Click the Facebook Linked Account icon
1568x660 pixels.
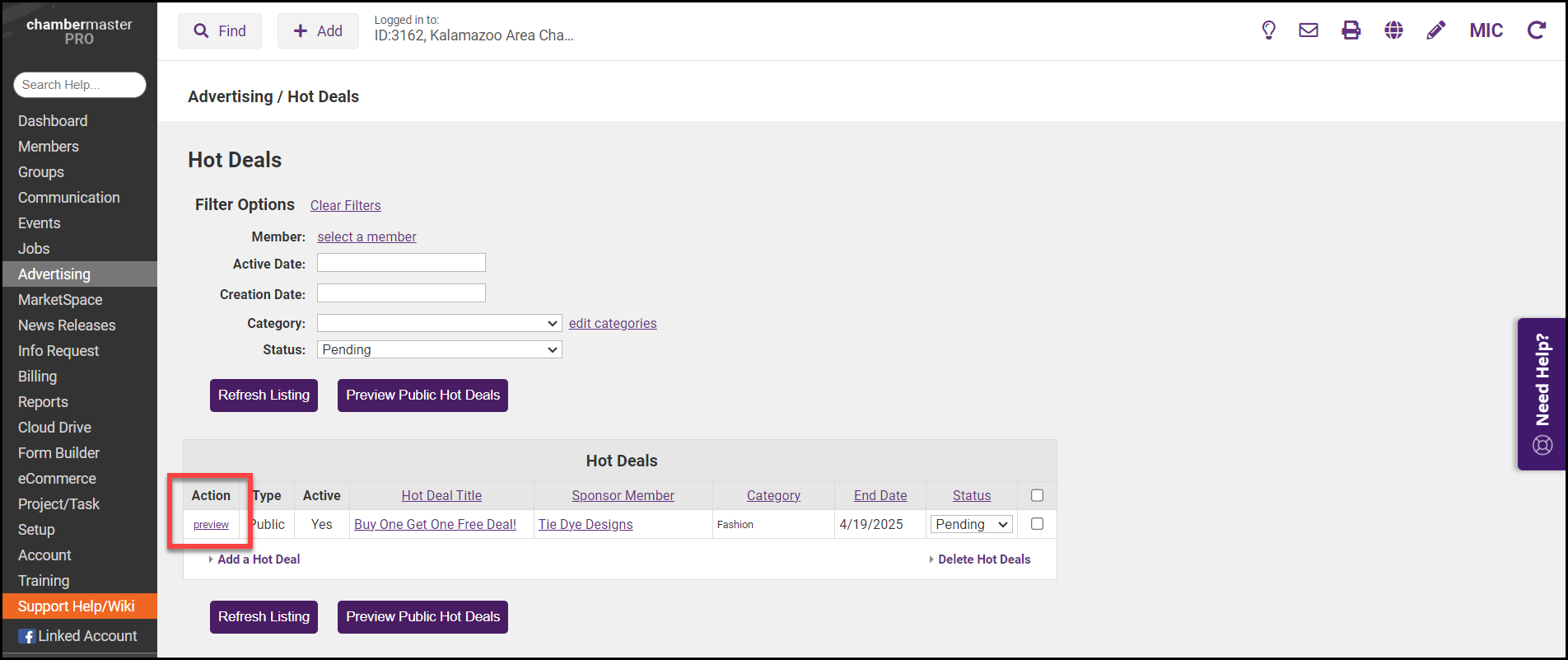click(27, 636)
